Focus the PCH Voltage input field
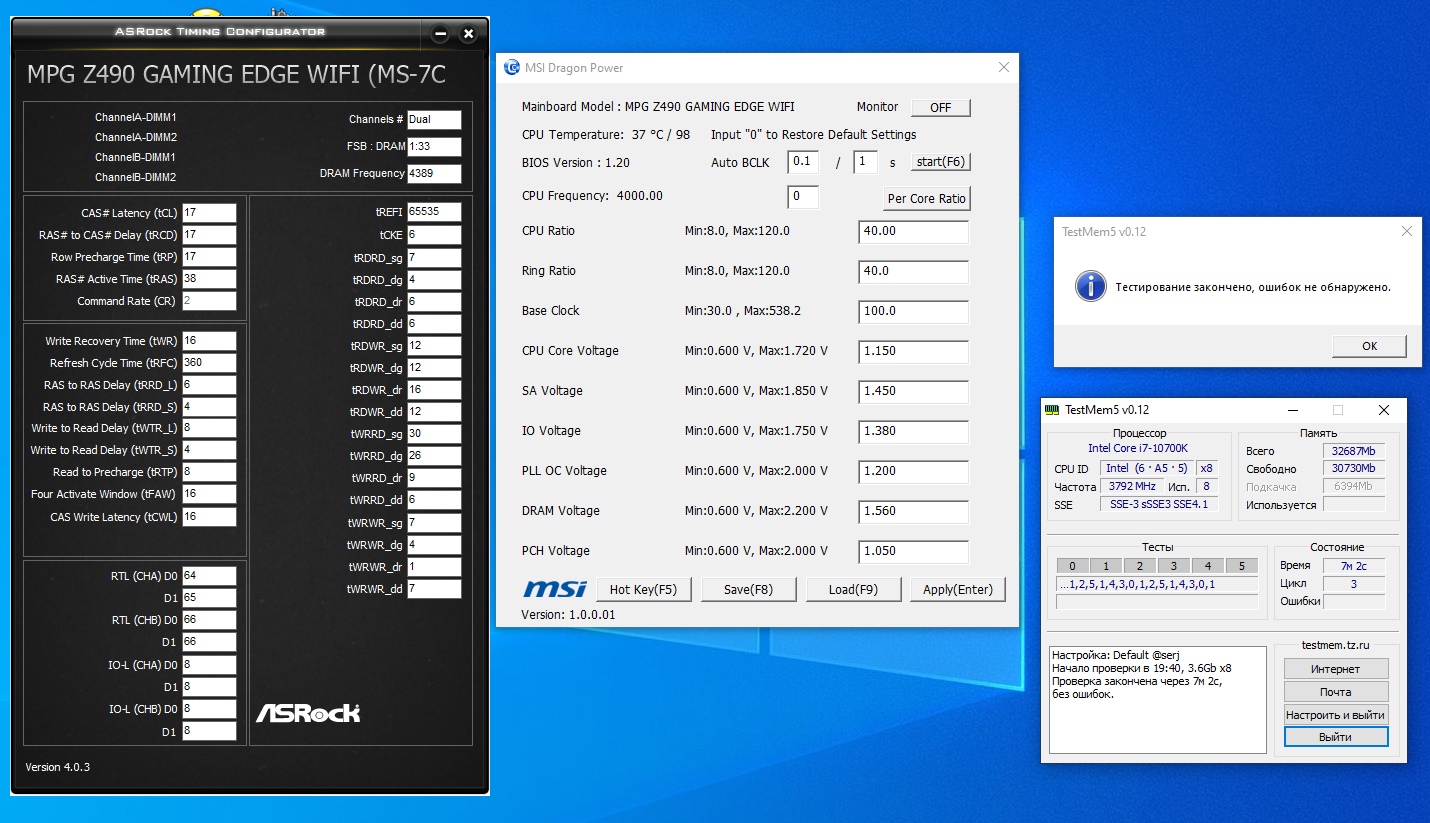1430x823 pixels. [913, 552]
